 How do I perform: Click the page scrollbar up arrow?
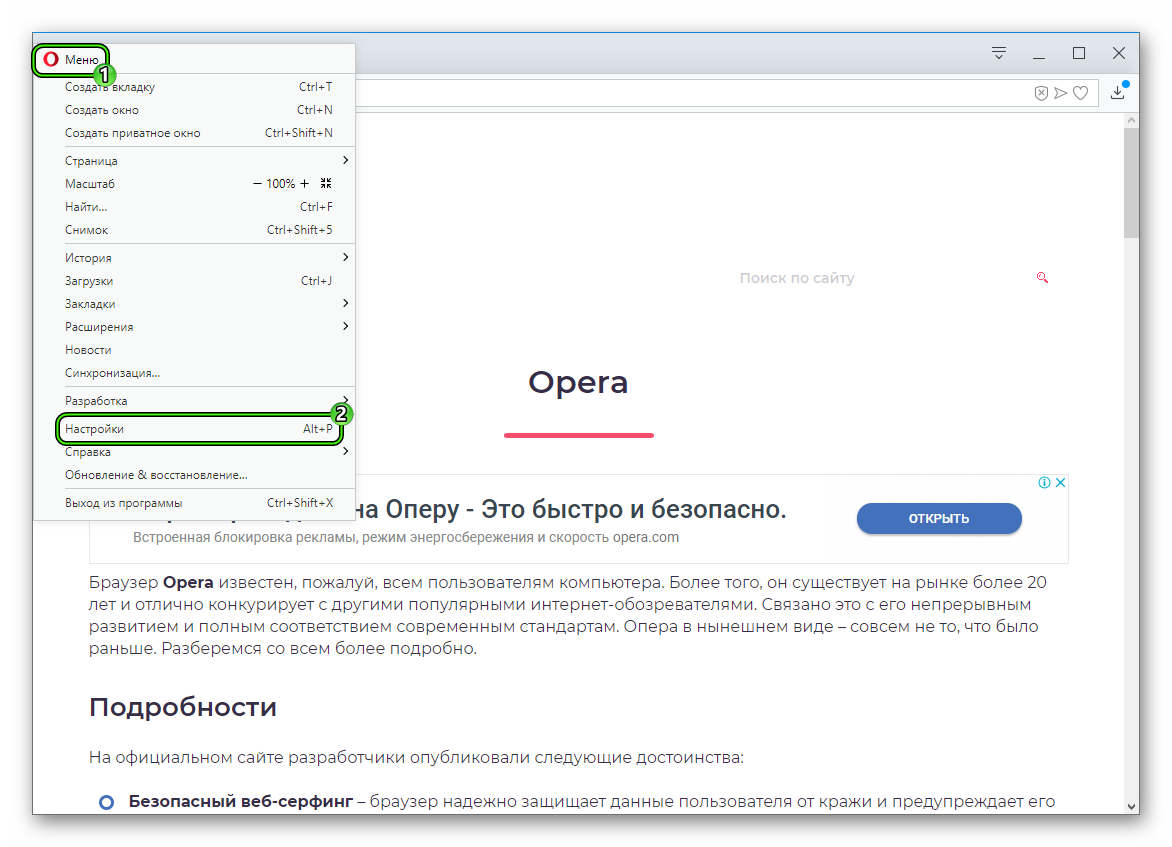pyautogui.click(x=1132, y=120)
